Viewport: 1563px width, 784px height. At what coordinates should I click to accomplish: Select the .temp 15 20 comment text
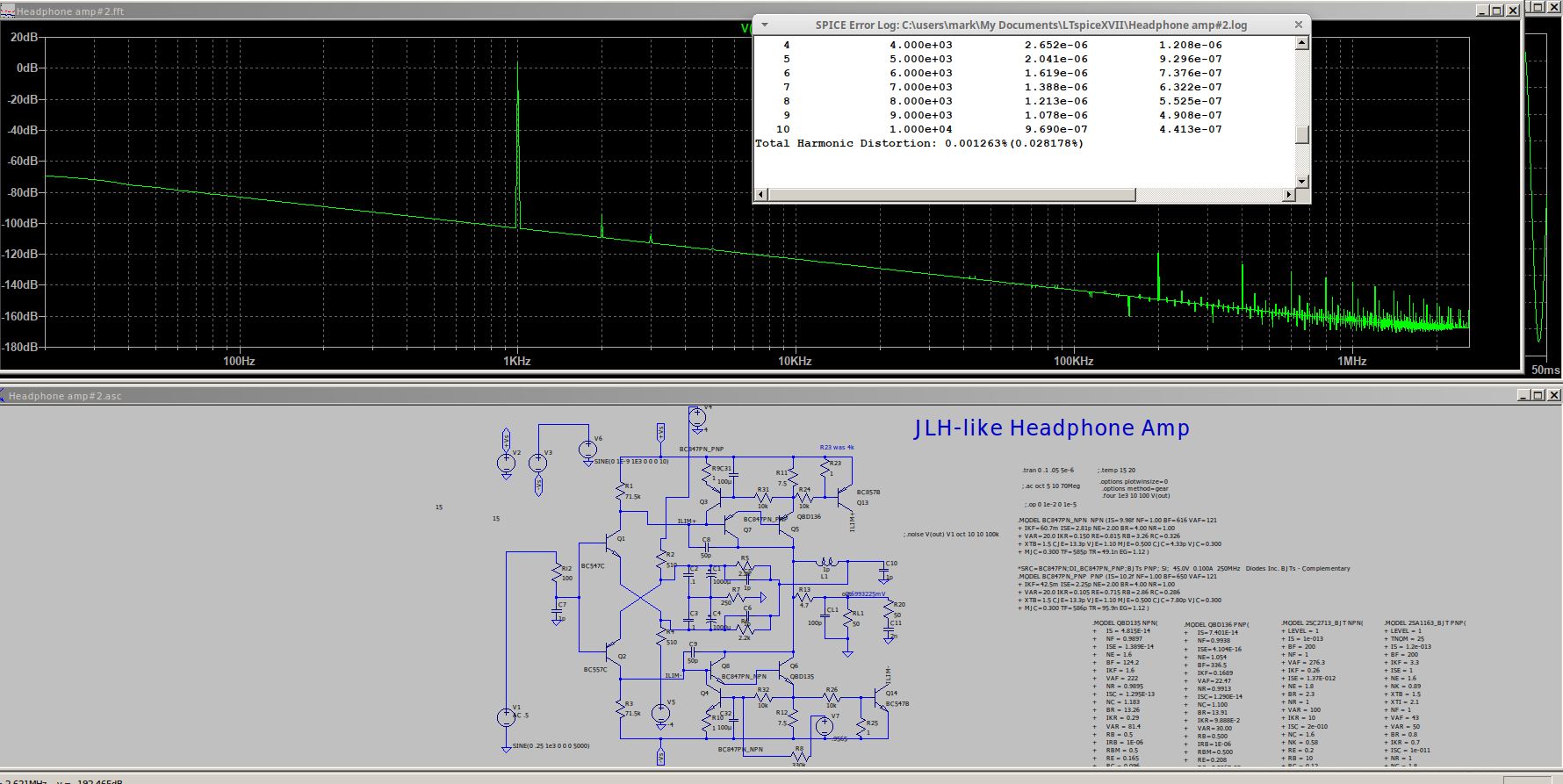pos(1117,471)
